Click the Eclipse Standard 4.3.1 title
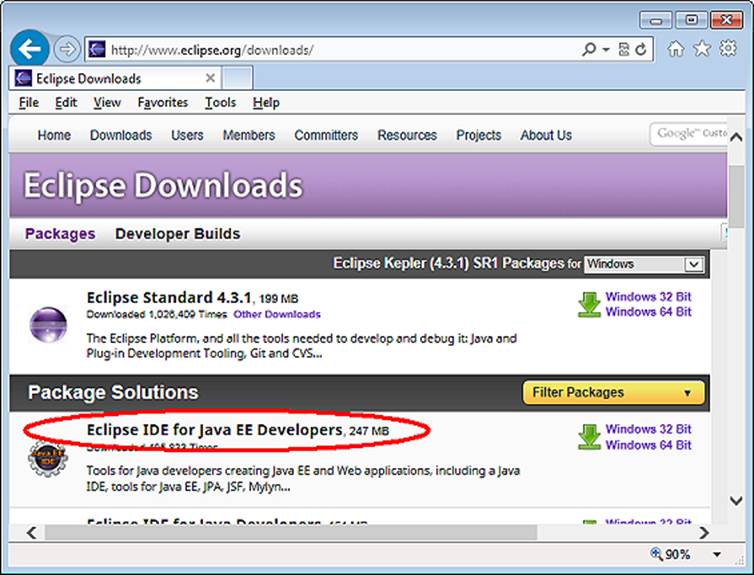The height and width of the screenshot is (575, 754). [169, 298]
